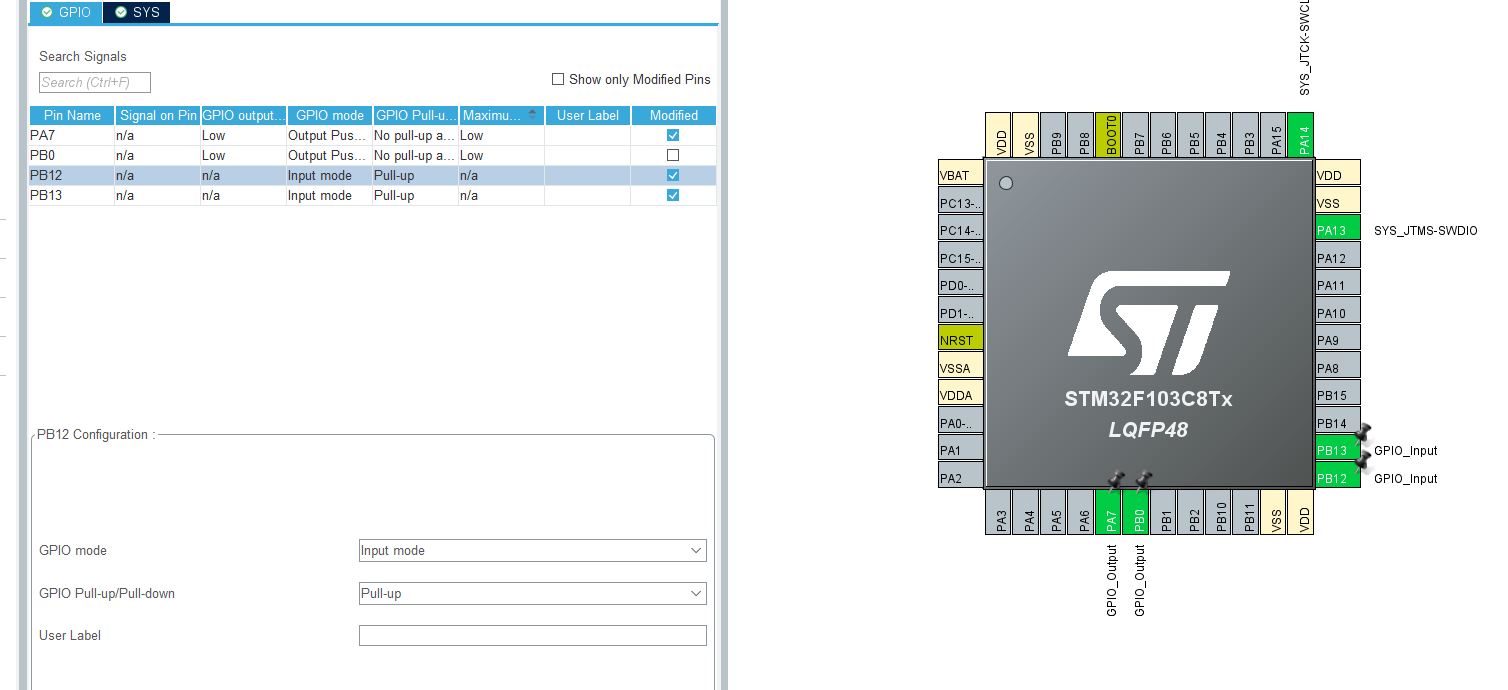The width and height of the screenshot is (1508, 690).
Task: Click pin PB11 on the chip
Action: point(1247,511)
